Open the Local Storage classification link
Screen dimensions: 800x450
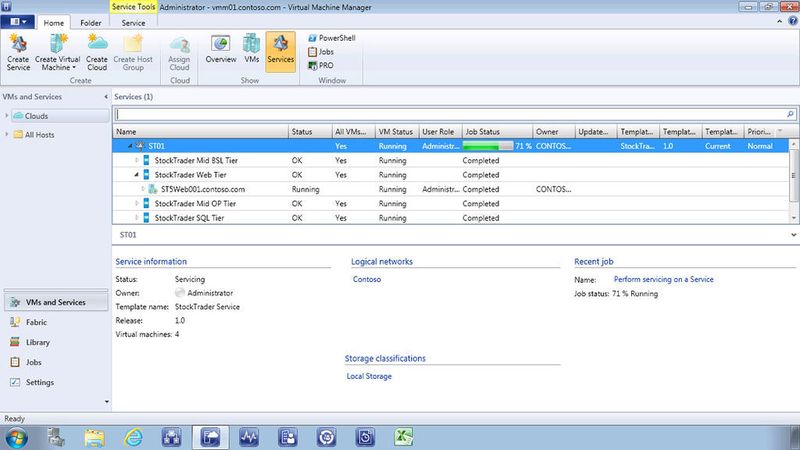[x=369, y=376]
